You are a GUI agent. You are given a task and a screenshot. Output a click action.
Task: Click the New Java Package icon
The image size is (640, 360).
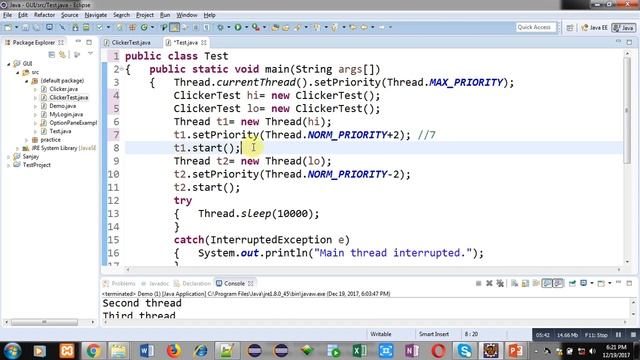point(132,27)
